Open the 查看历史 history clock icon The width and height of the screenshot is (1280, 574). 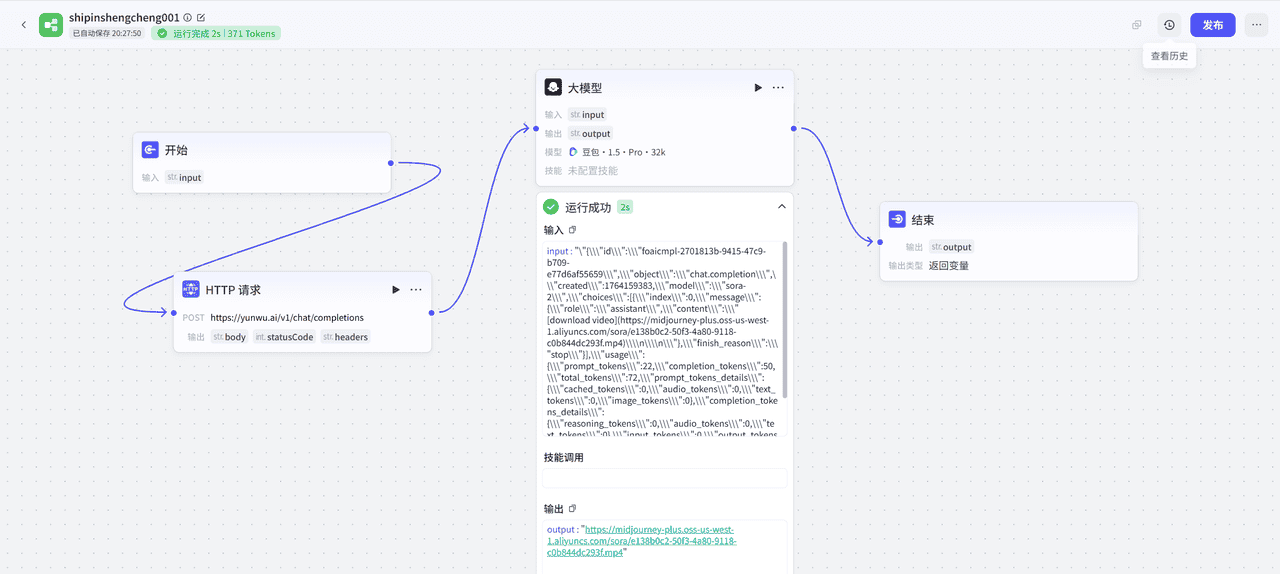pos(1169,25)
